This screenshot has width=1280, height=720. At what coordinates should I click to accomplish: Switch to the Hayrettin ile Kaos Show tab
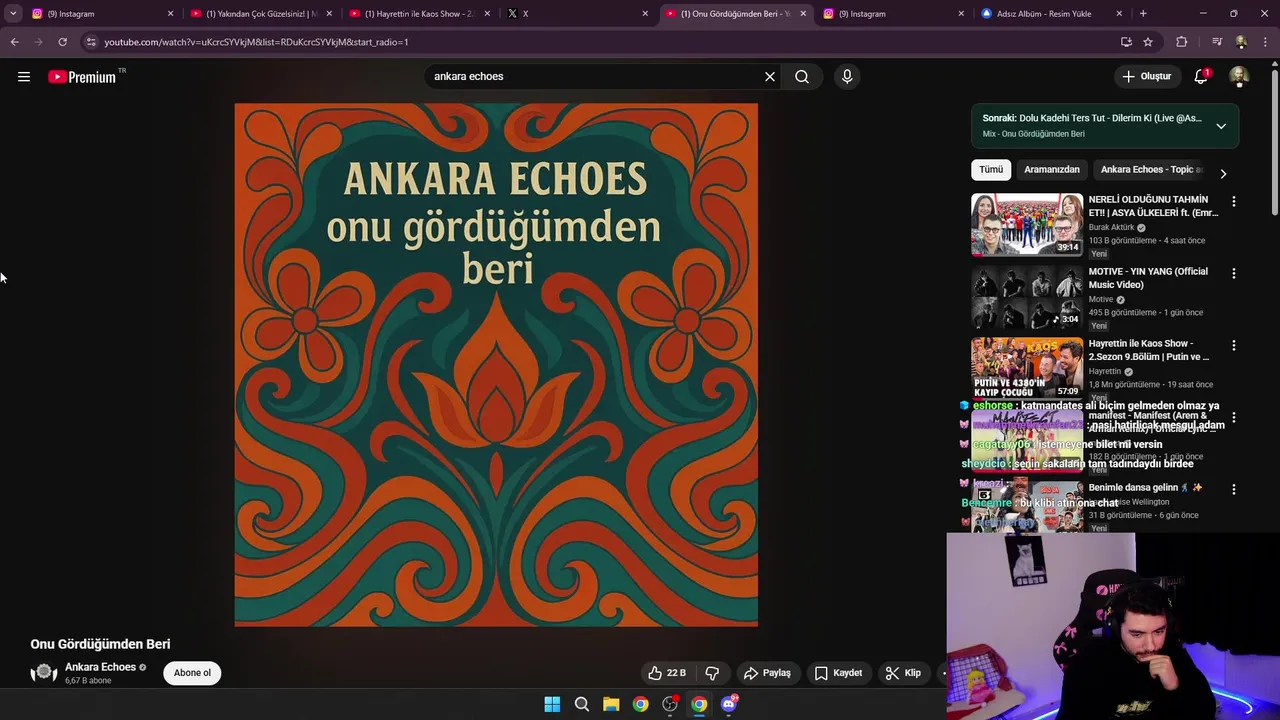click(420, 14)
